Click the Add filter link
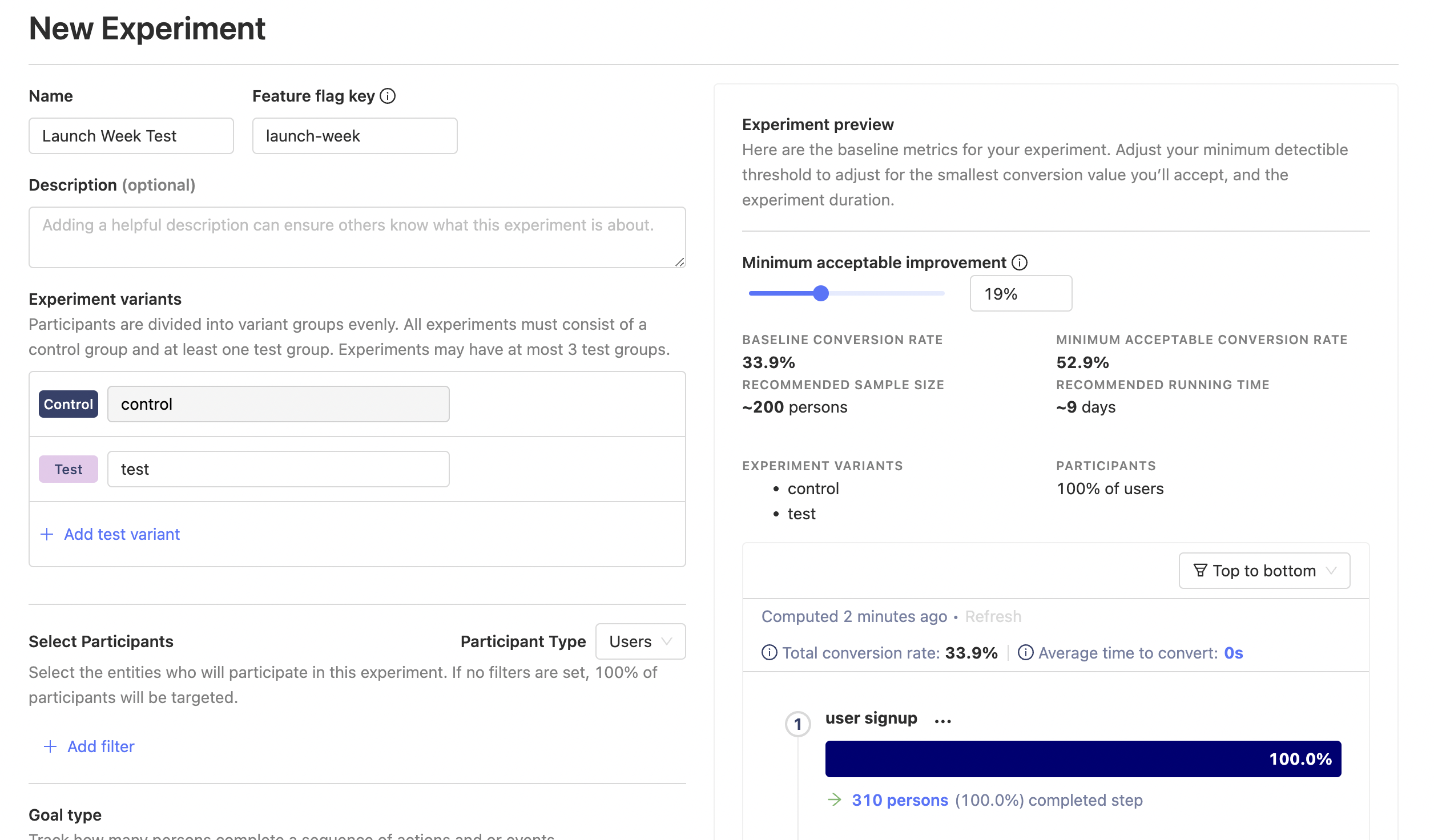Image resolution: width=1434 pixels, height=840 pixels. 101,746
